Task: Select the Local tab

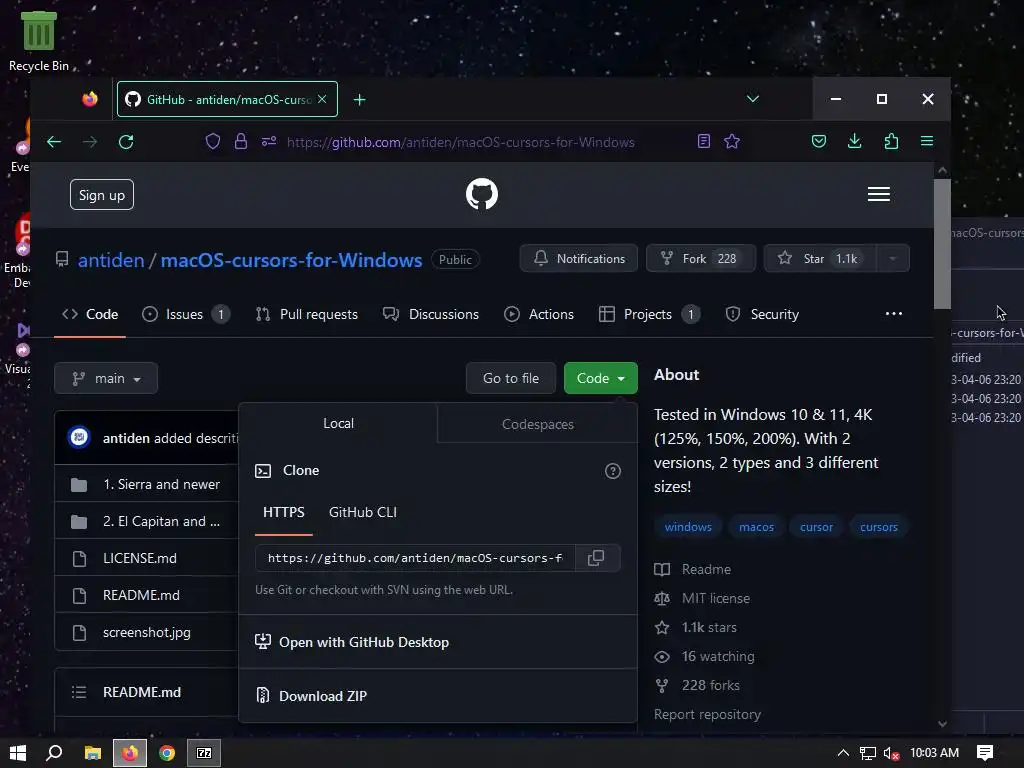Action: pyautogui.click(x=338, y=423)
